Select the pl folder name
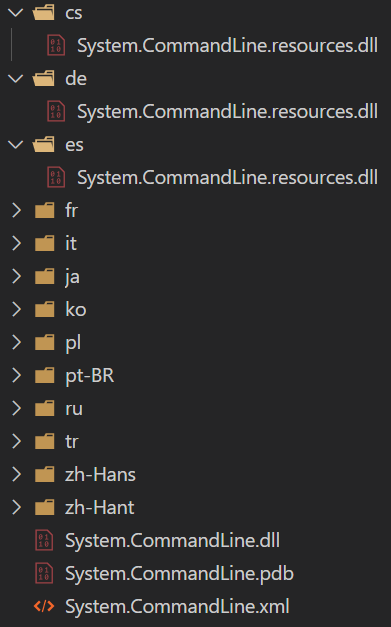391x627 pixels. 73,343
